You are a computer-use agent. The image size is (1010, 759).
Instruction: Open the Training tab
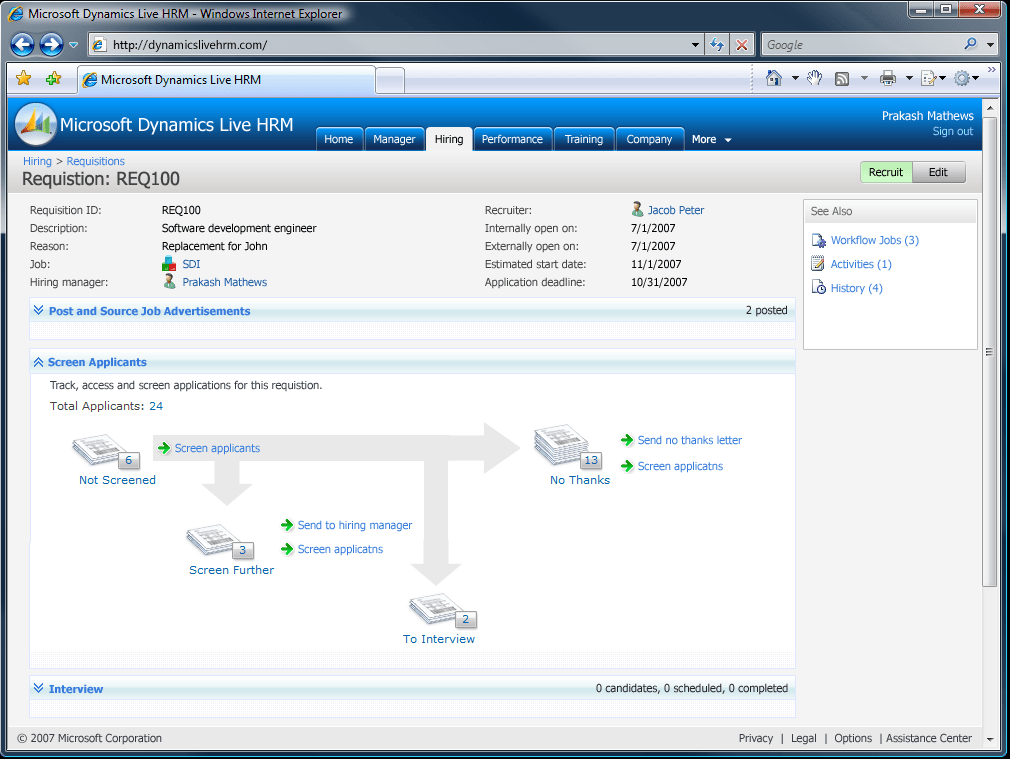tap(584, 139)
